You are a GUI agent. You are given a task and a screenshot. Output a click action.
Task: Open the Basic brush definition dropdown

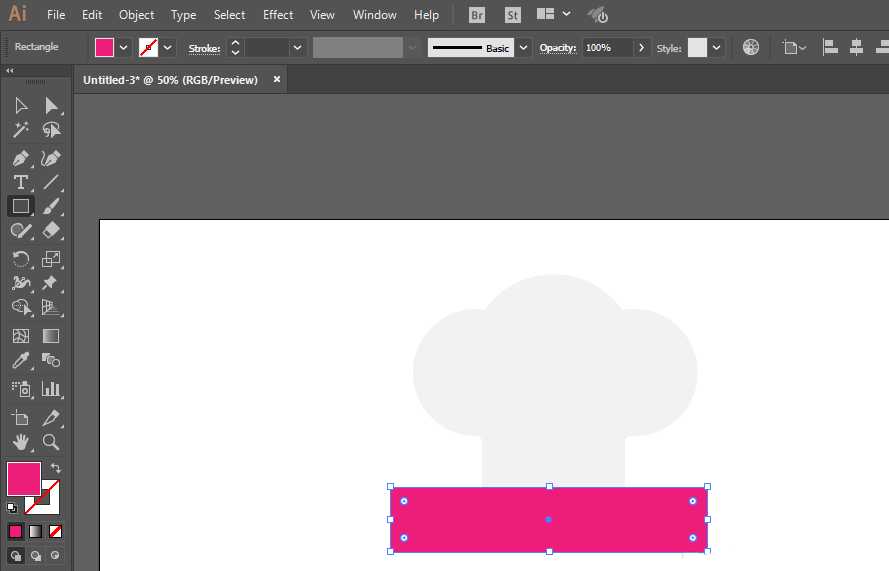point(524,47)
